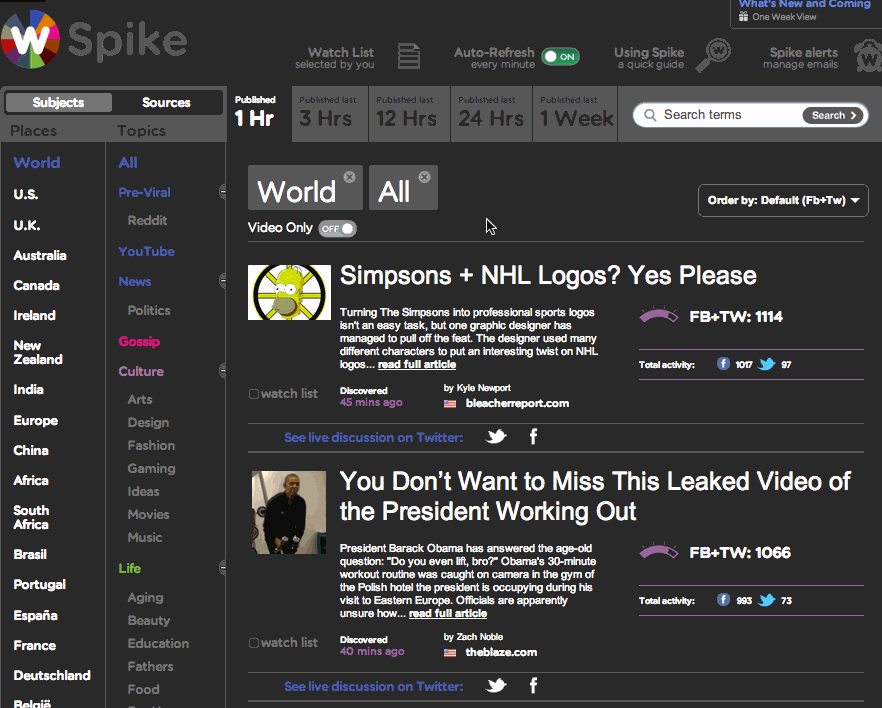This screenshot has height=708, width=882.
Task: Click the Twitter bird for Simpsons article discussion
Action: point(495,437)
